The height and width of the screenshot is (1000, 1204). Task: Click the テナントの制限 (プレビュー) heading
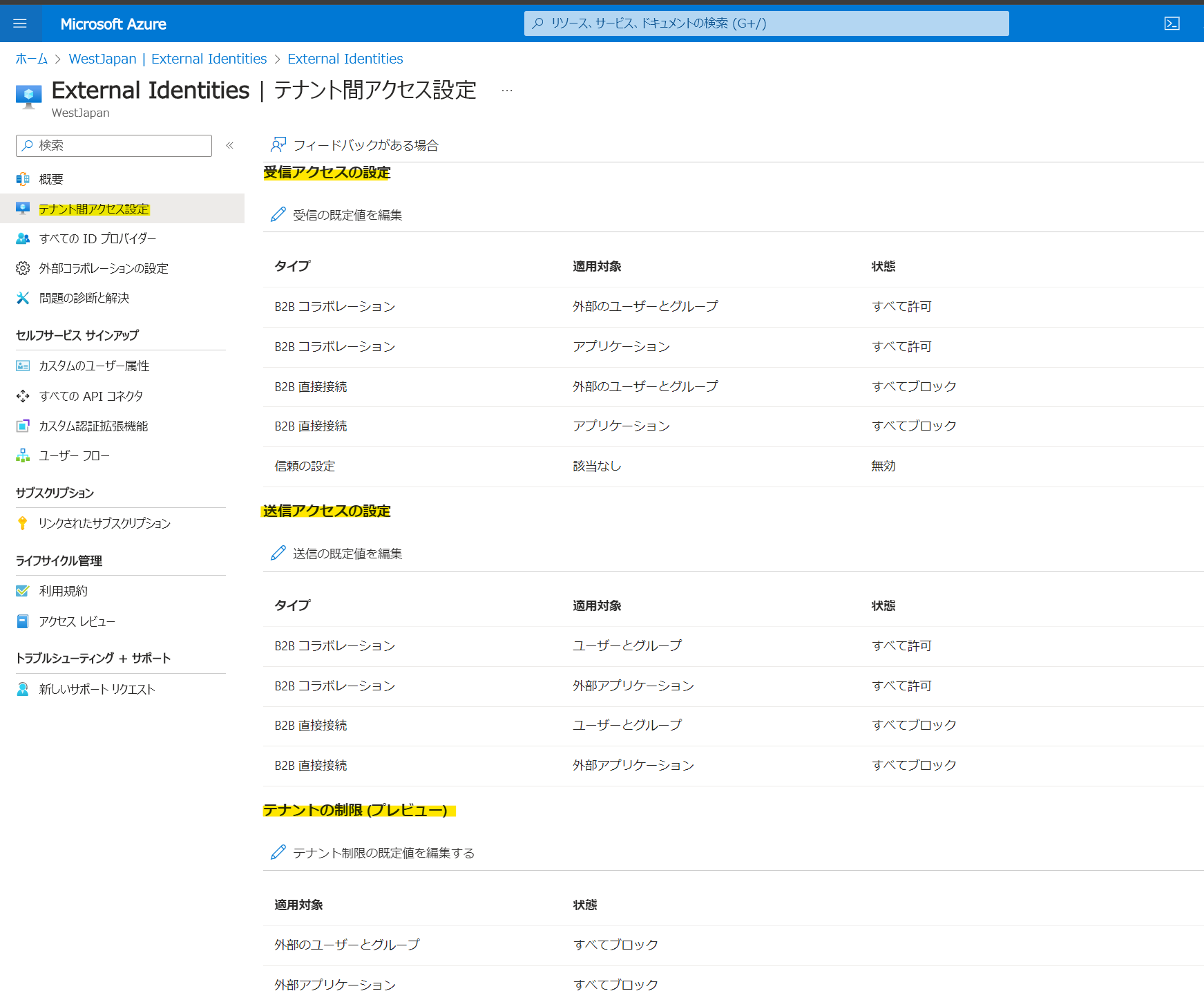tap(355, 810)
